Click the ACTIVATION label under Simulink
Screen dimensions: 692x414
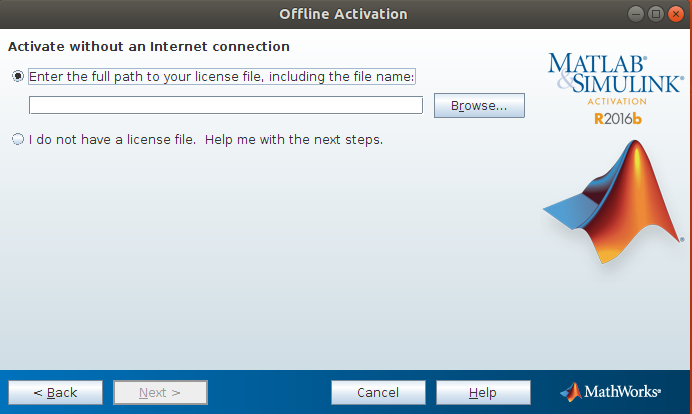[617, 102]
